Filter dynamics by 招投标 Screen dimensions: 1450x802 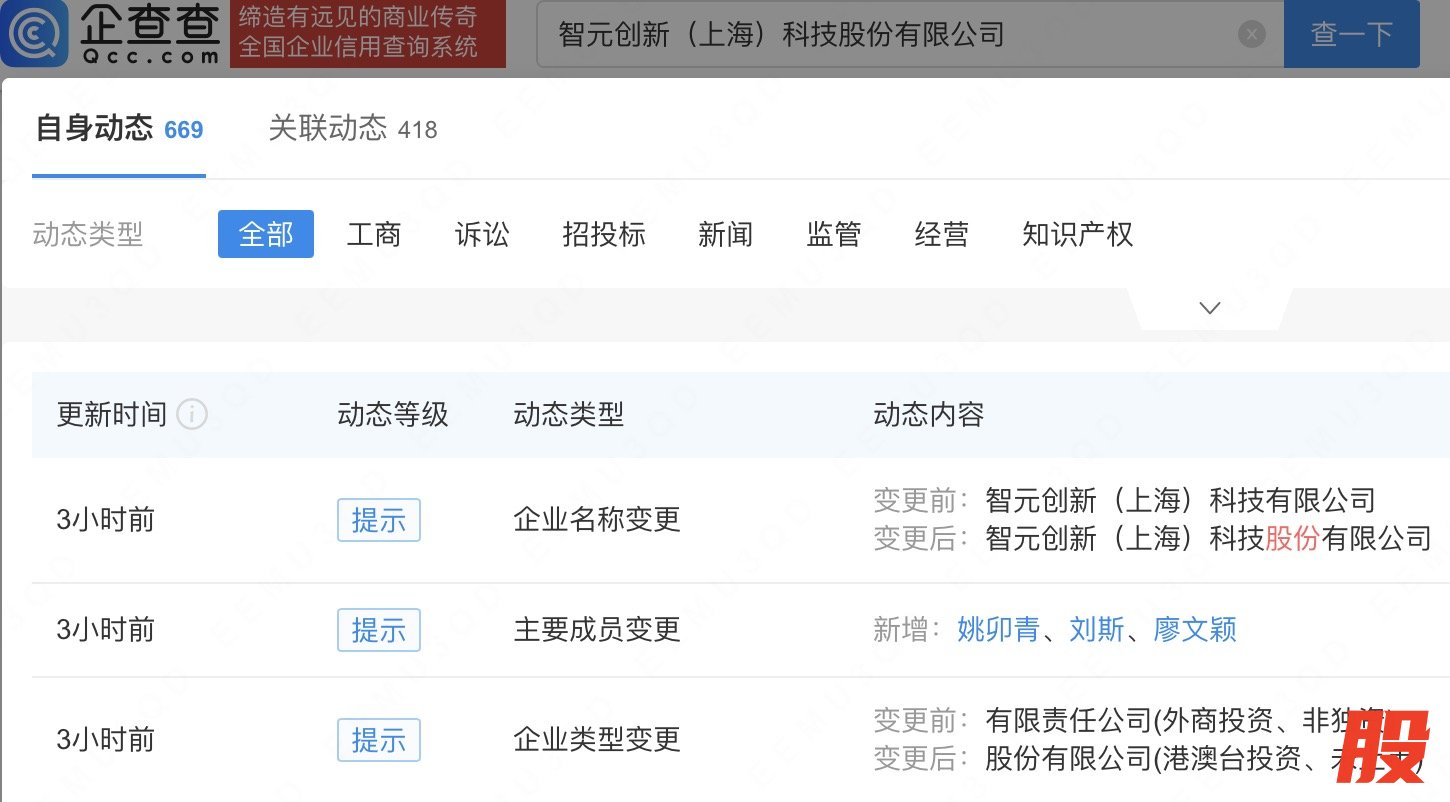click(604, 234)
